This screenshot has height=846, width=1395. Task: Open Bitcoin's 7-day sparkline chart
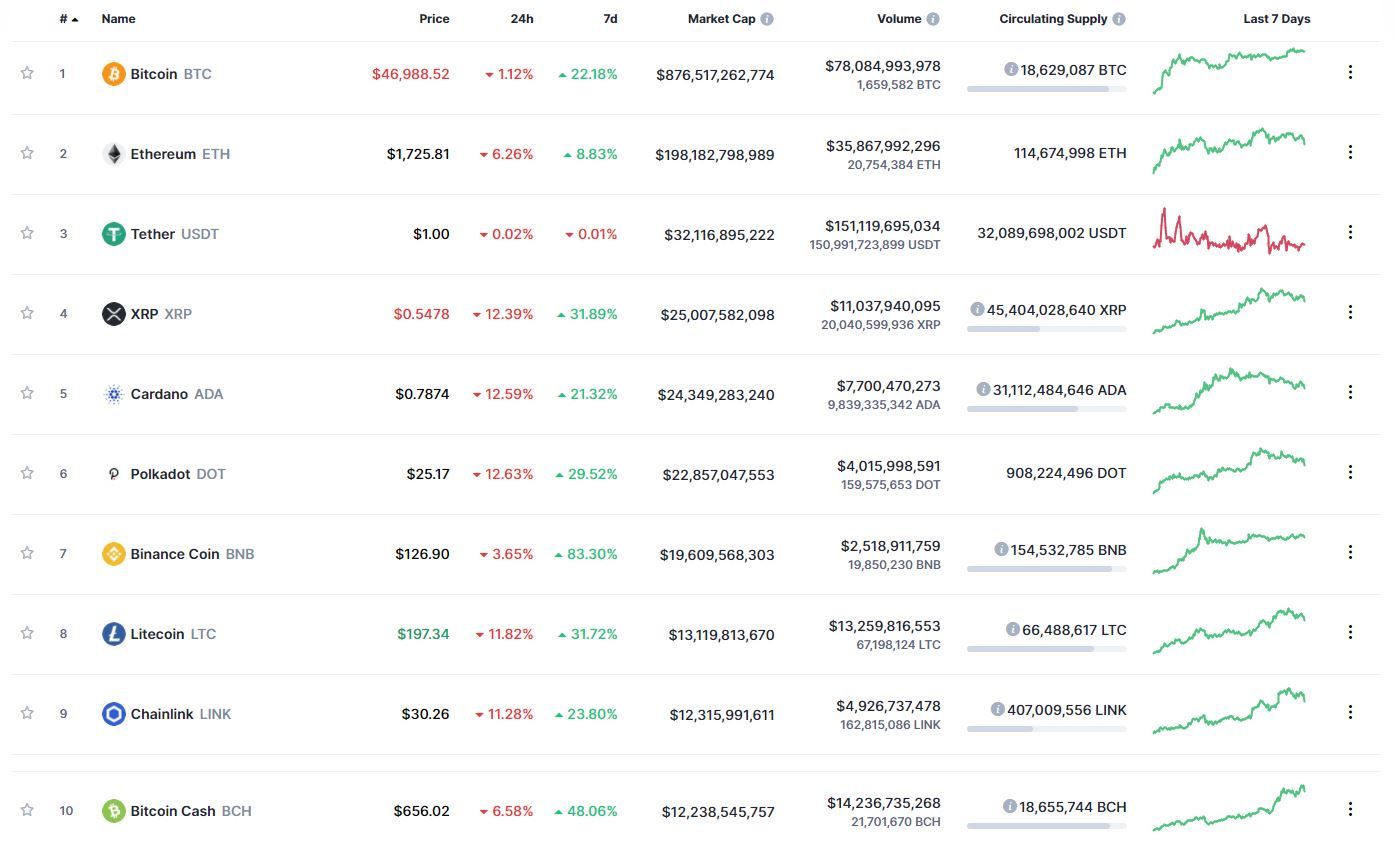pyautogui.click(x=1229, y=71)
